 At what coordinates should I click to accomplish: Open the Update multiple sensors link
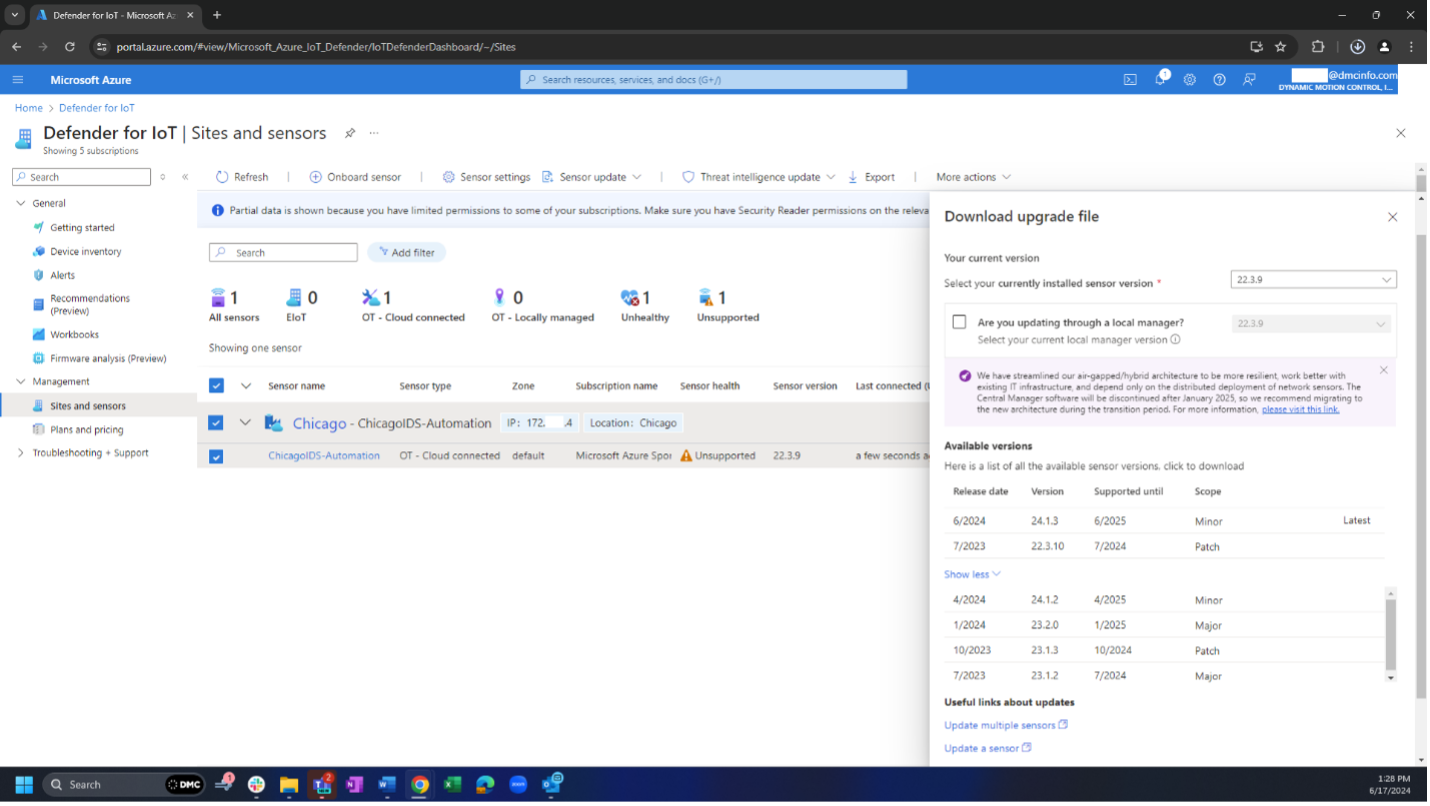[1006, 725]
